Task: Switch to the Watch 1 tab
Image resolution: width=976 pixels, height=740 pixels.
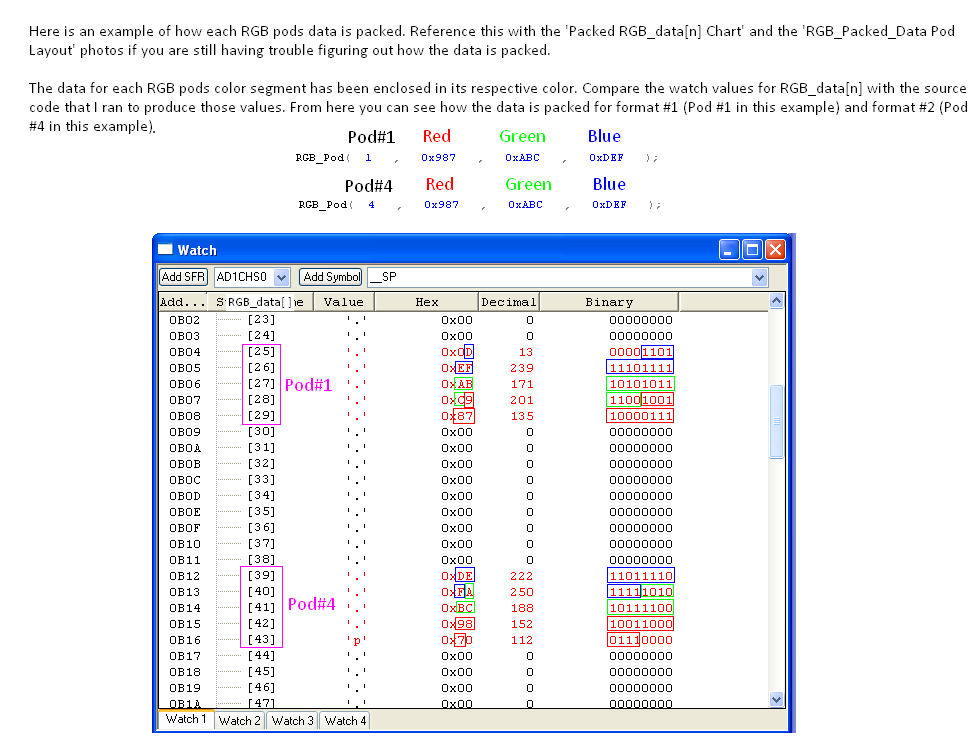Action: [186, 719]
